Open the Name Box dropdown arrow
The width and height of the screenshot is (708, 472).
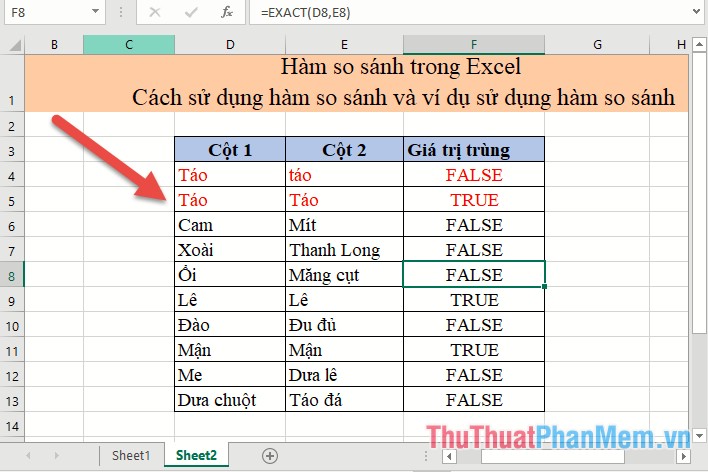click(x=95, y=12)
